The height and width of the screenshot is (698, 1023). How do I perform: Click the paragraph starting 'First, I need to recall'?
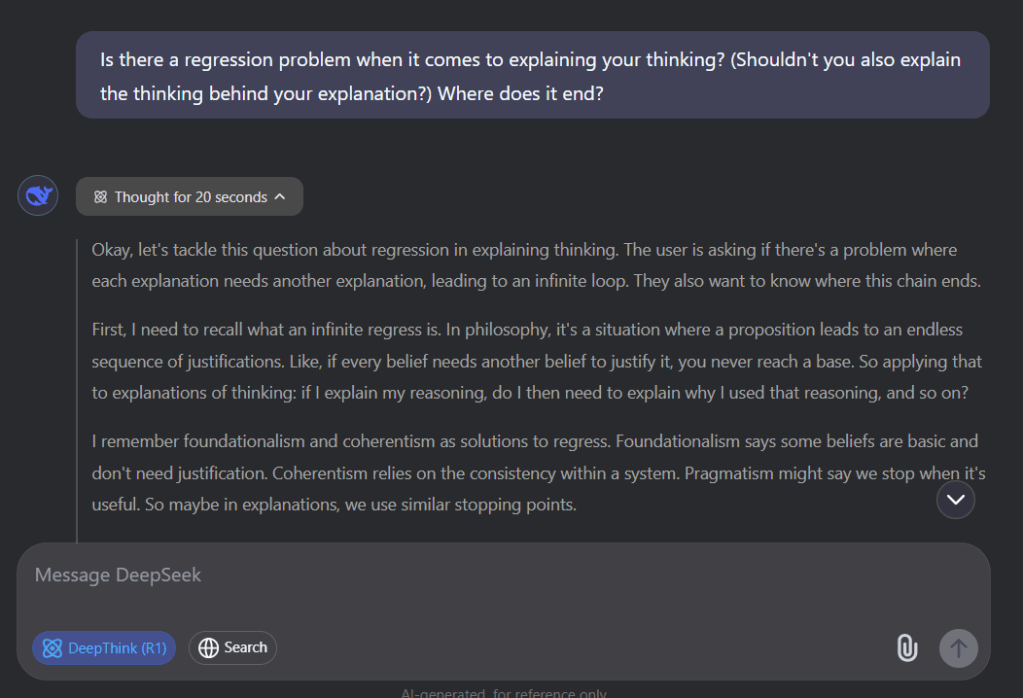535,361
